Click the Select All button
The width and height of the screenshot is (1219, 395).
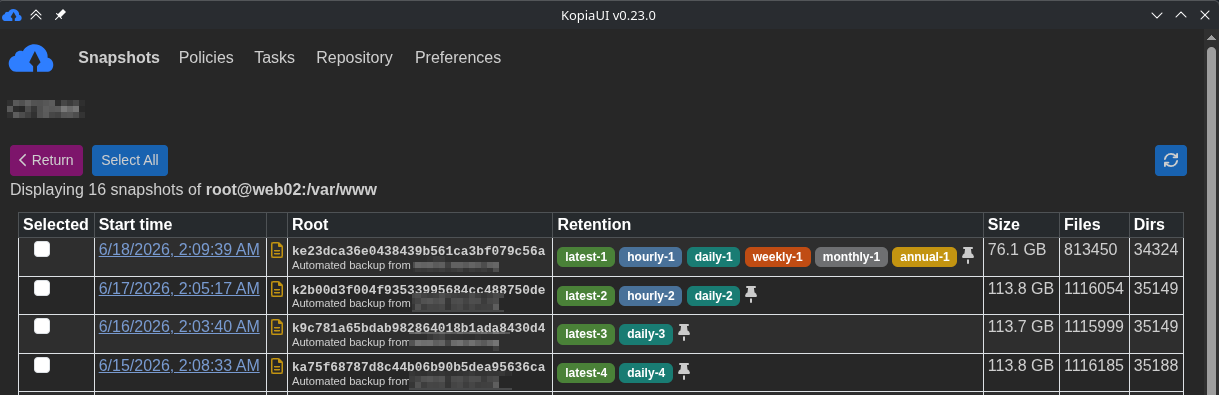point(130,160)
